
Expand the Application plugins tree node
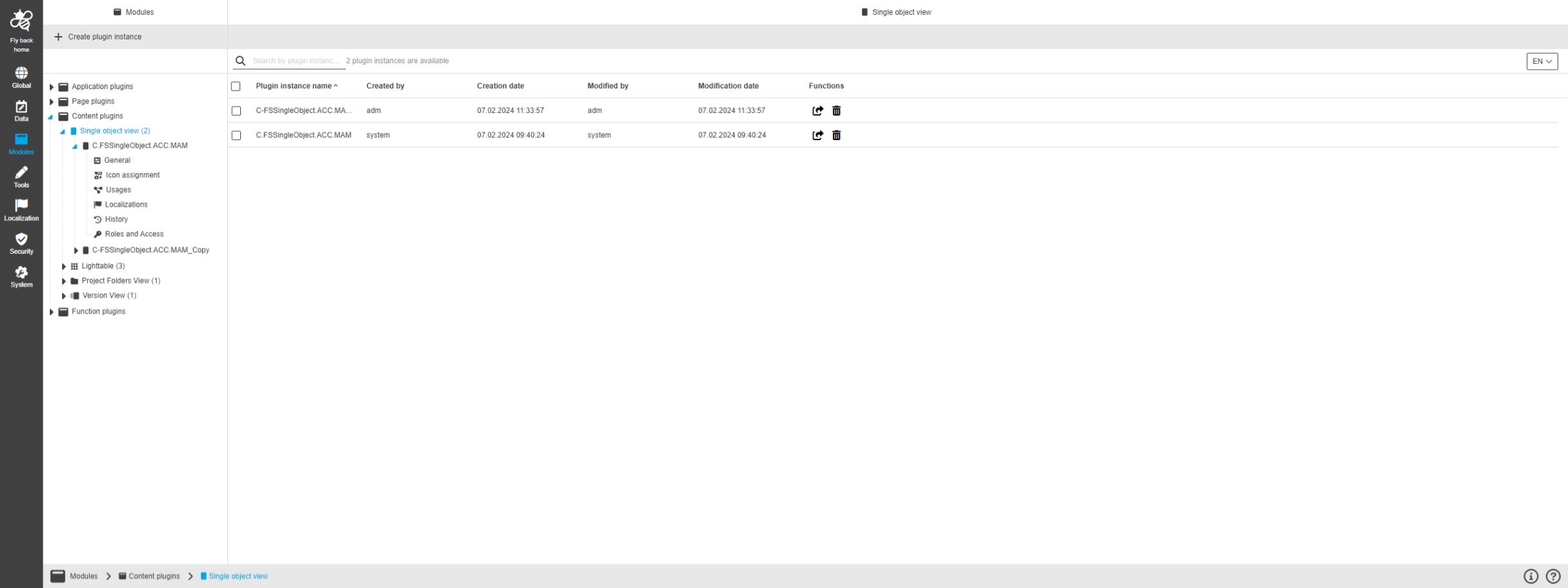[52, 86]
